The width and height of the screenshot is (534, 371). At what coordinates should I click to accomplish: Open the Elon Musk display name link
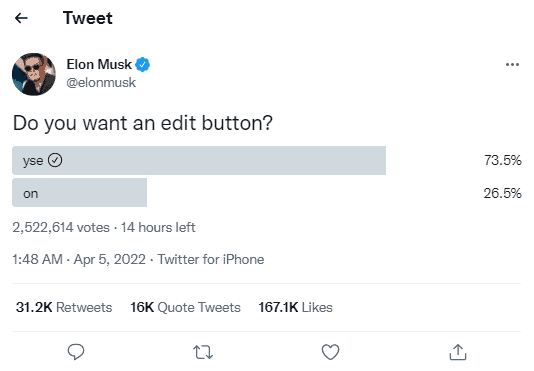[99, 64]
